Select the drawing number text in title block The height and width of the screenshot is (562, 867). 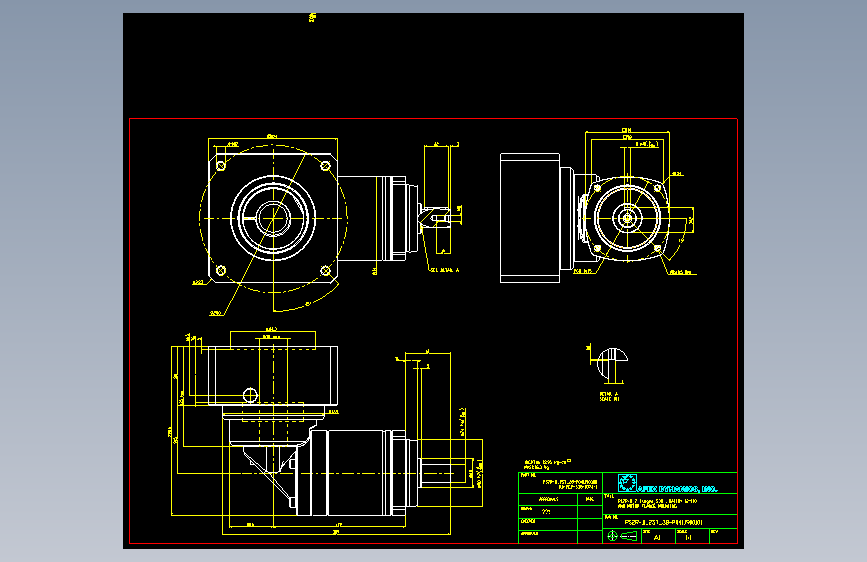click(664, 522)
